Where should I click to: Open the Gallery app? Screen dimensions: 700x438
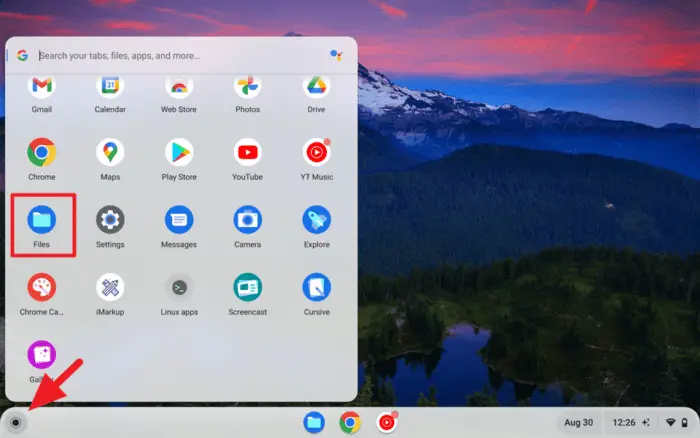coord(42,355)
